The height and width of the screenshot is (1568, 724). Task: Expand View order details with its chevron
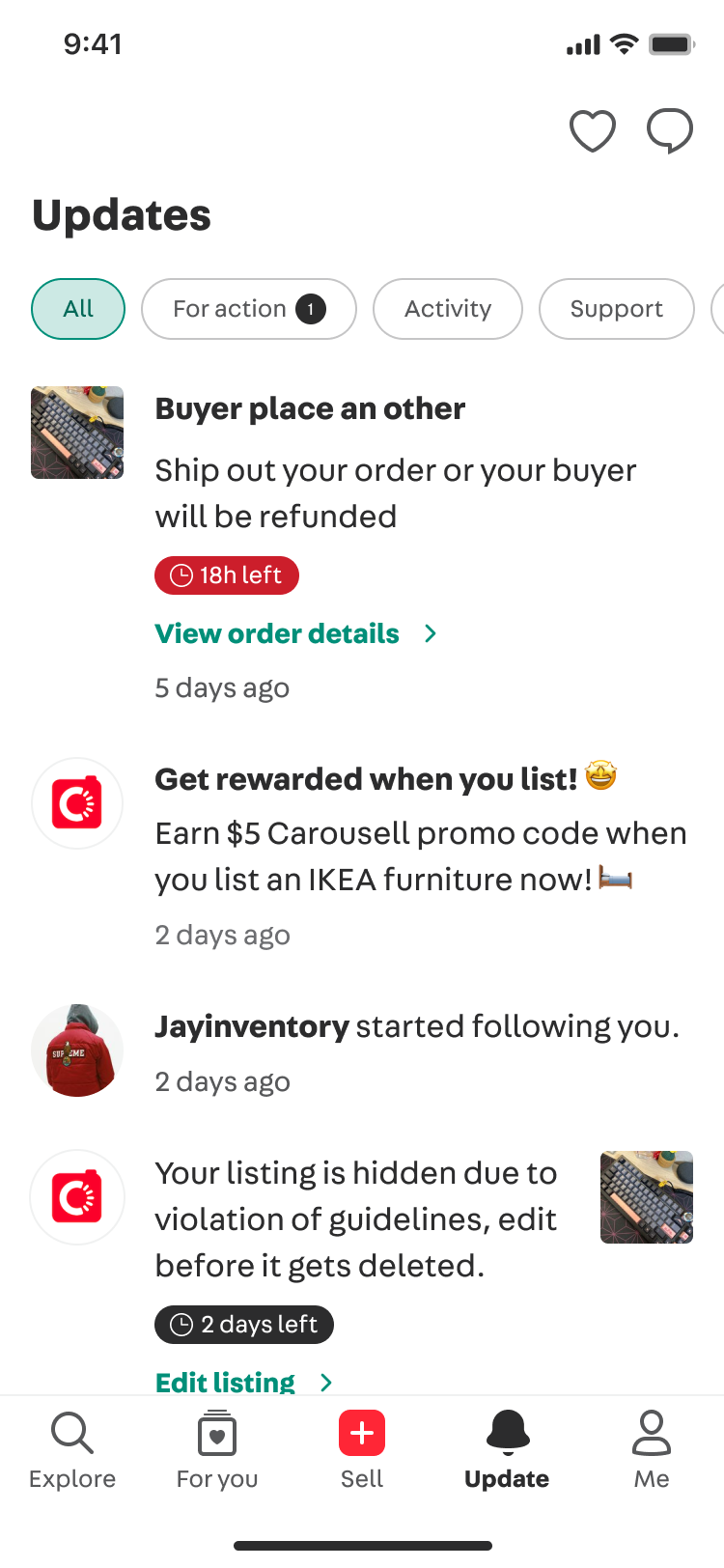tap(430, 633)
